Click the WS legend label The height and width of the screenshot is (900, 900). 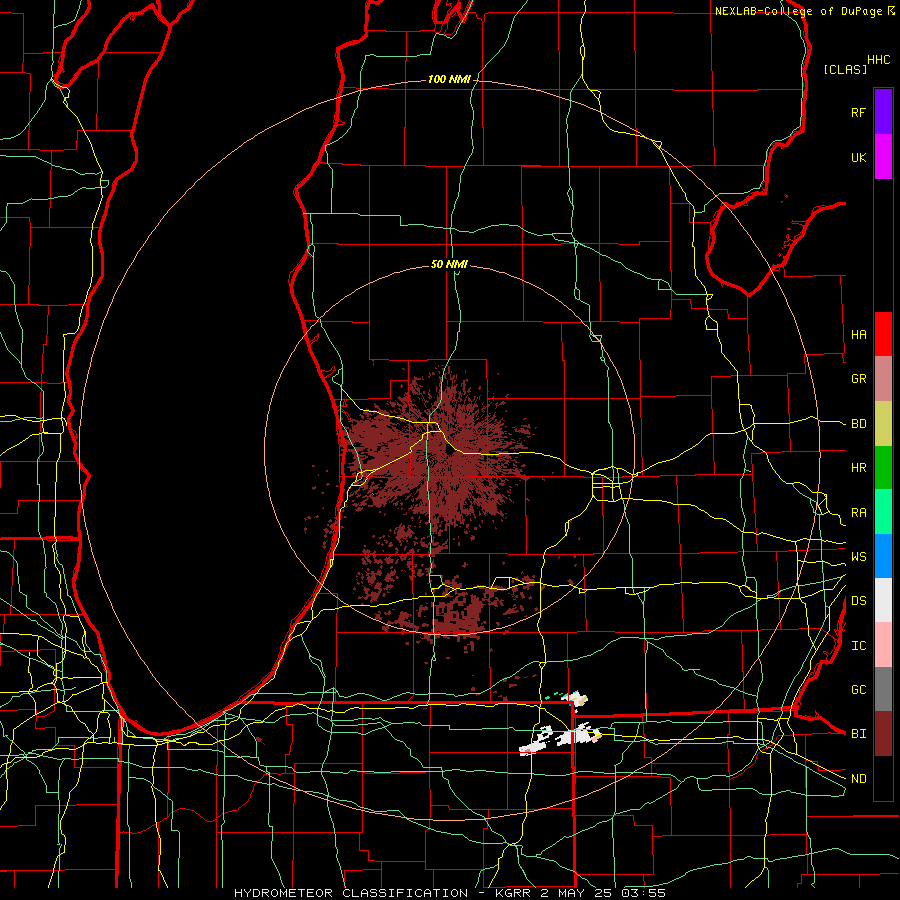click(858, 556)
